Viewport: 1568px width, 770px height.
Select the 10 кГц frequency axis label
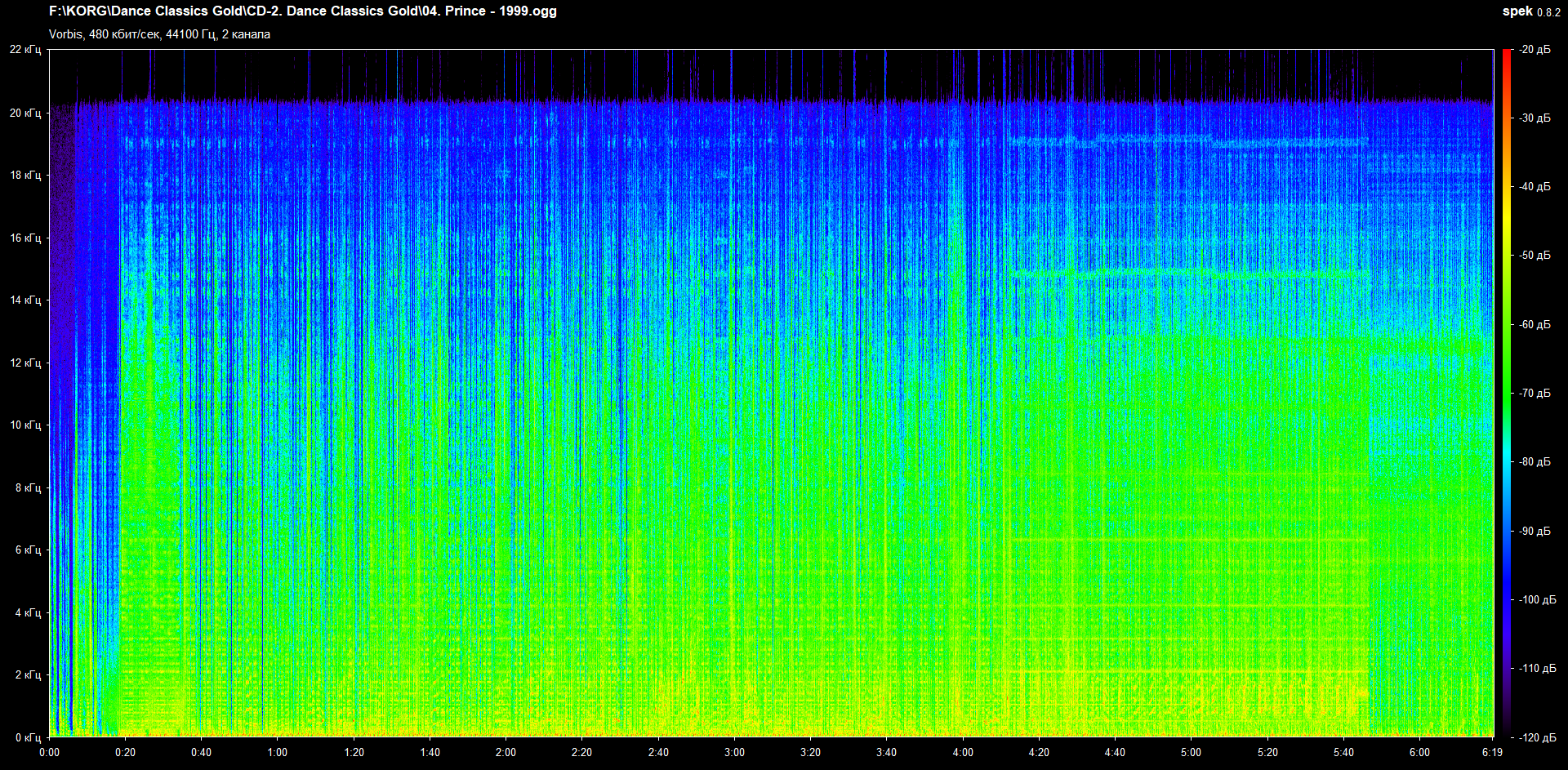(x=25, y=425)
